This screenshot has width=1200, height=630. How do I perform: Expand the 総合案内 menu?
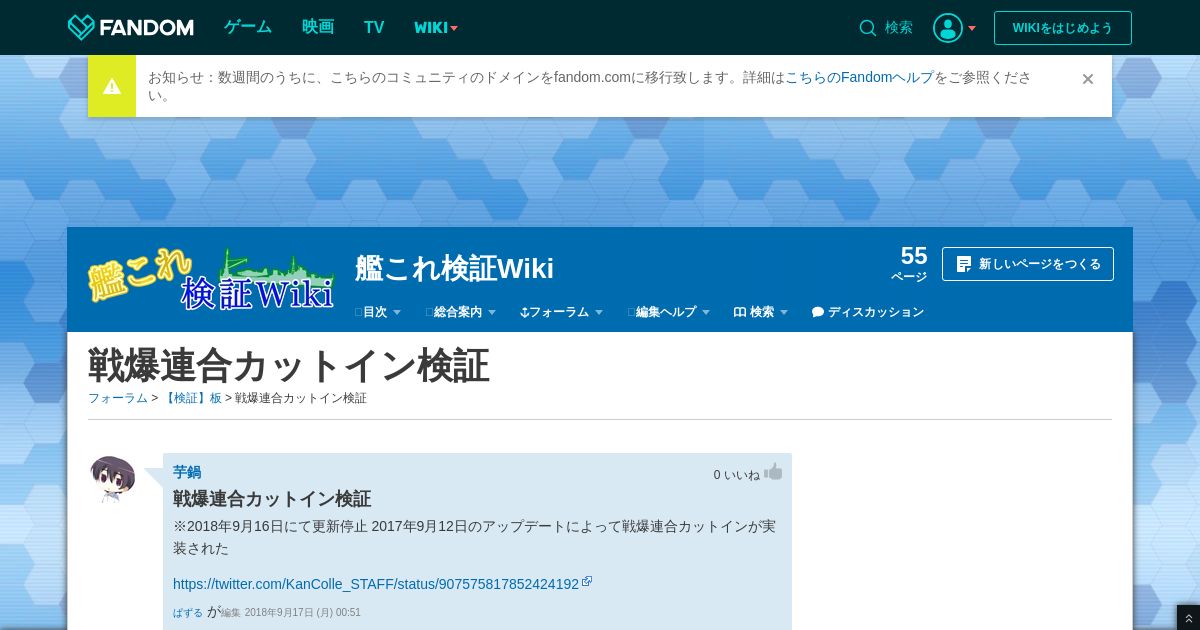[461, 312]
